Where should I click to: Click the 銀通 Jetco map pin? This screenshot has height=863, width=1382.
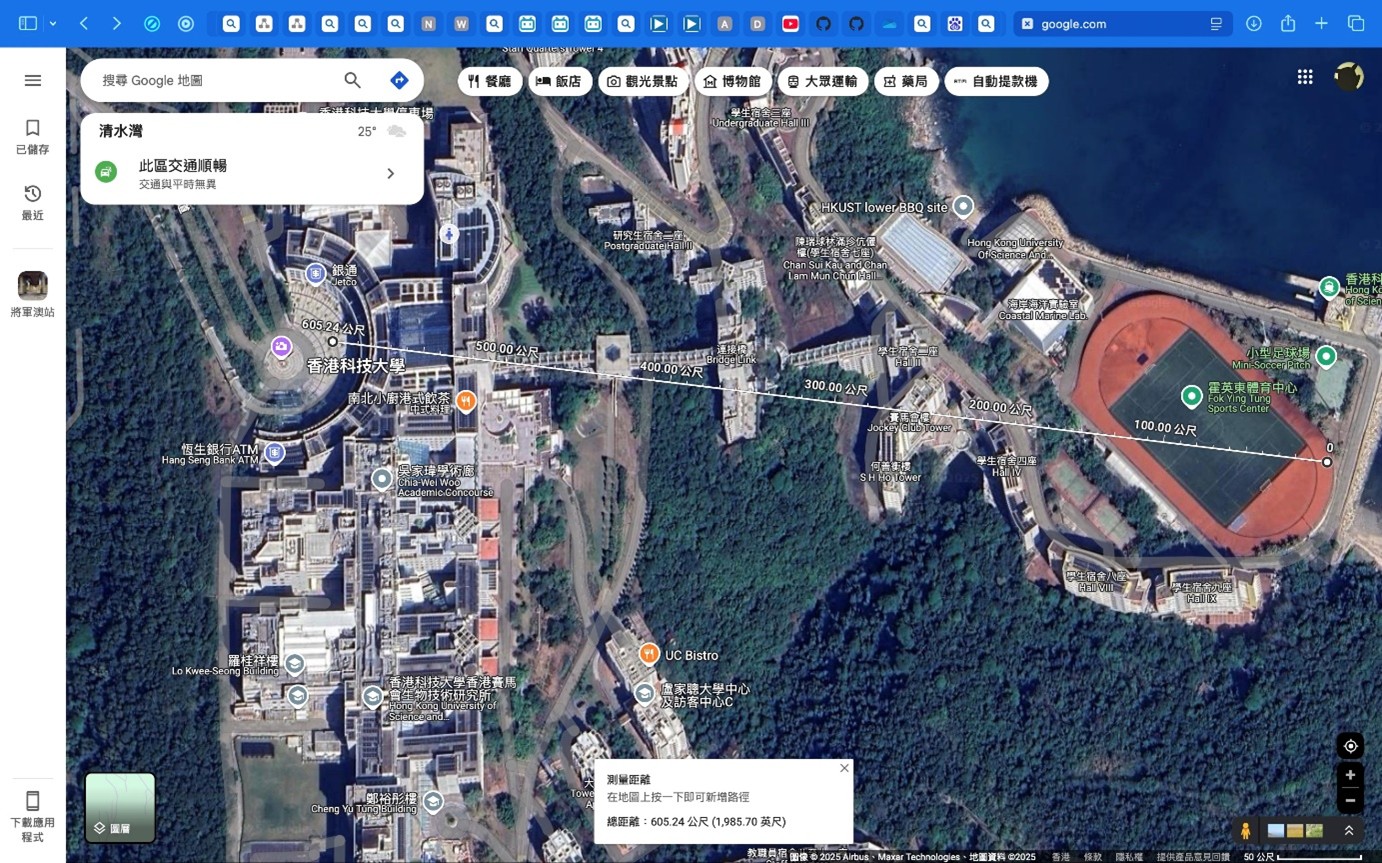coord(316,273)
